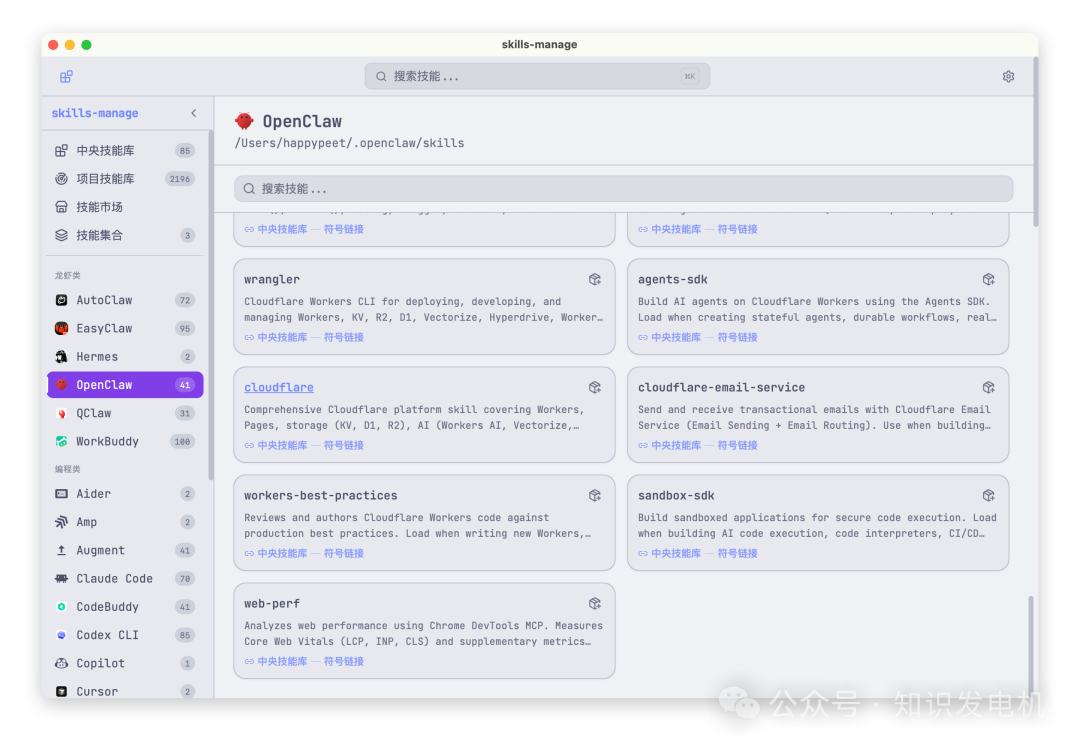Select Codex CLI in the sidebar
Image resolution: width=1080 pixels, height=748 pixels.
pos(125,635)
